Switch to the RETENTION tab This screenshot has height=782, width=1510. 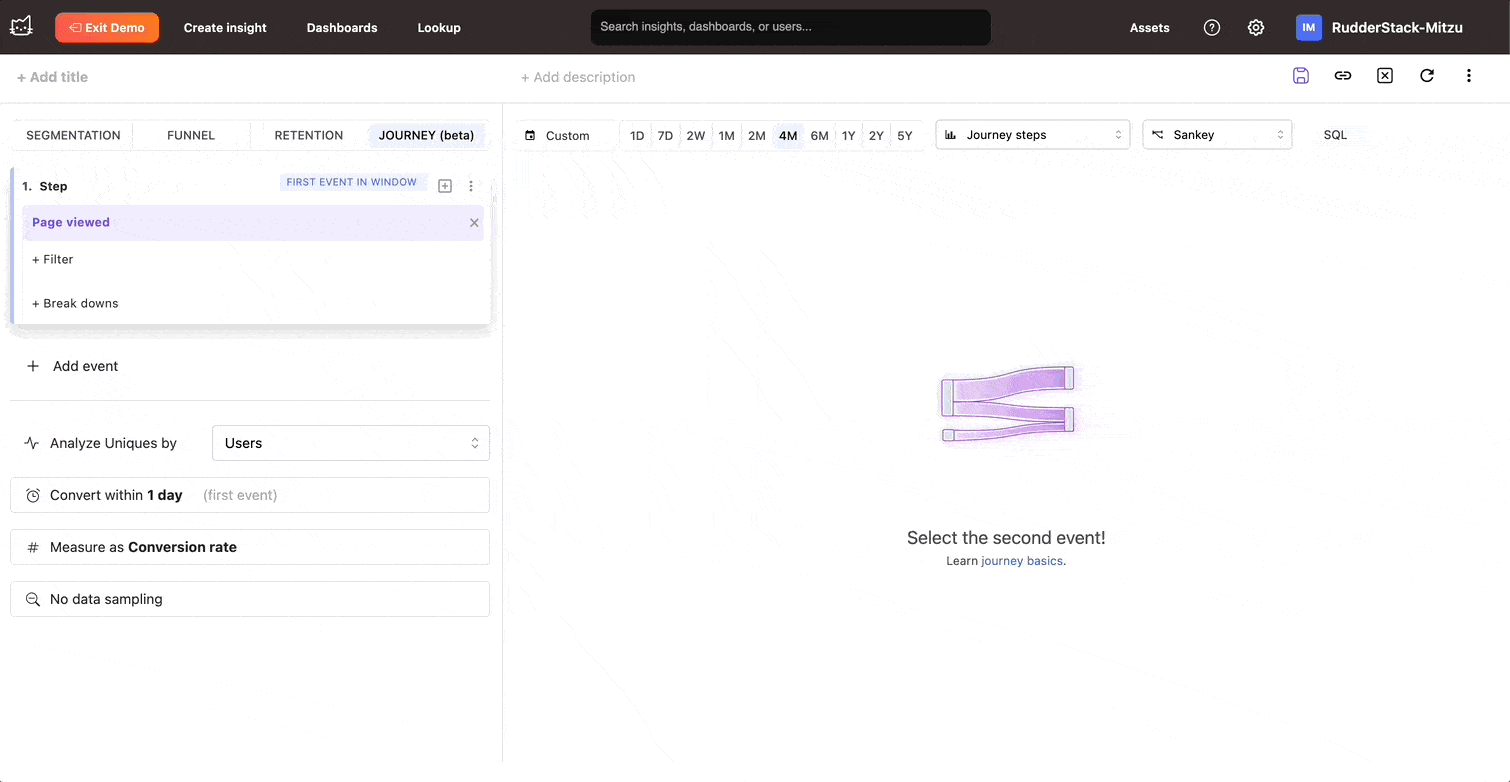[308, 135]
